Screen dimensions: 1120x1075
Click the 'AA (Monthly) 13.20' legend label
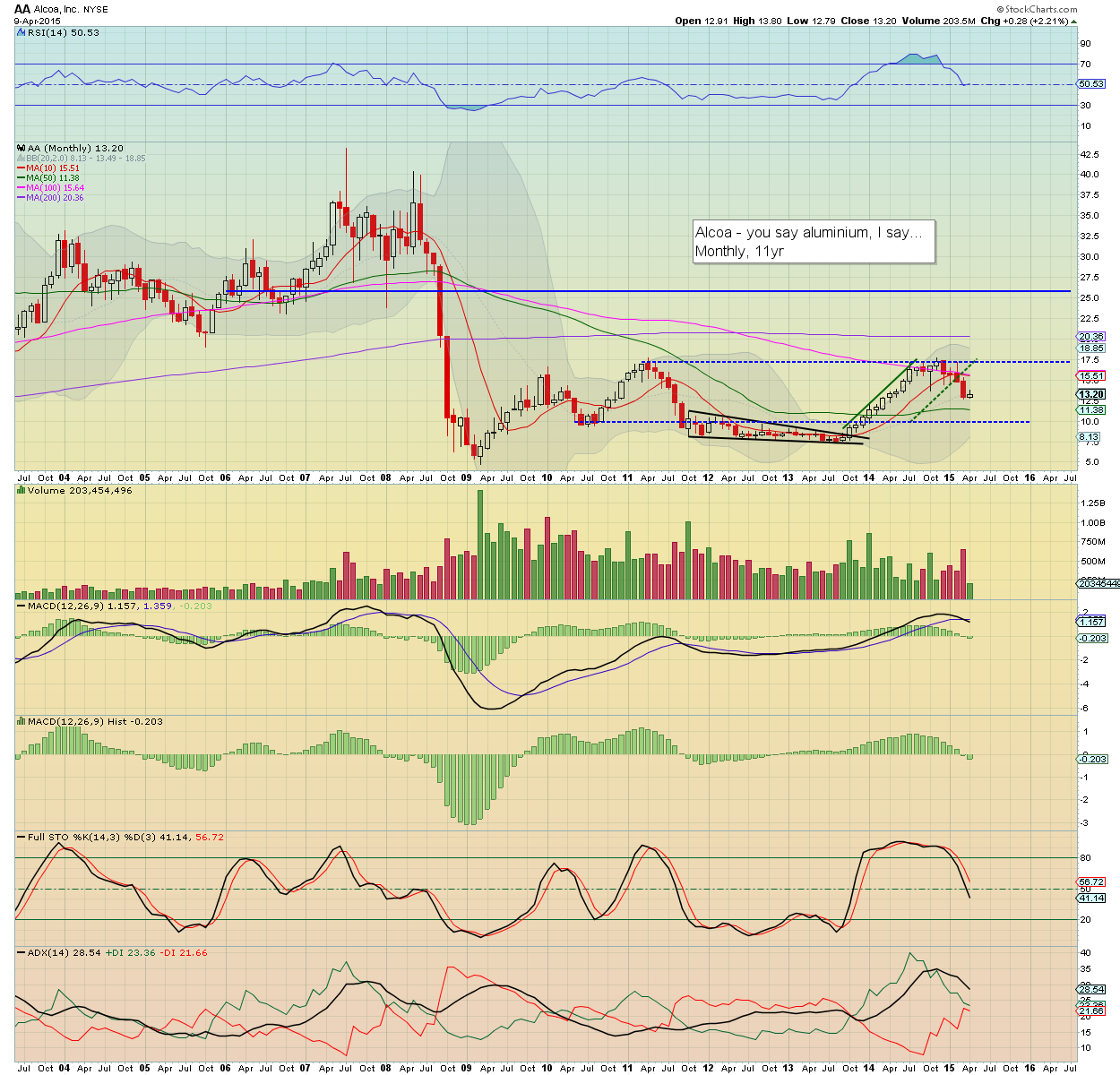(x=76, y=148)
